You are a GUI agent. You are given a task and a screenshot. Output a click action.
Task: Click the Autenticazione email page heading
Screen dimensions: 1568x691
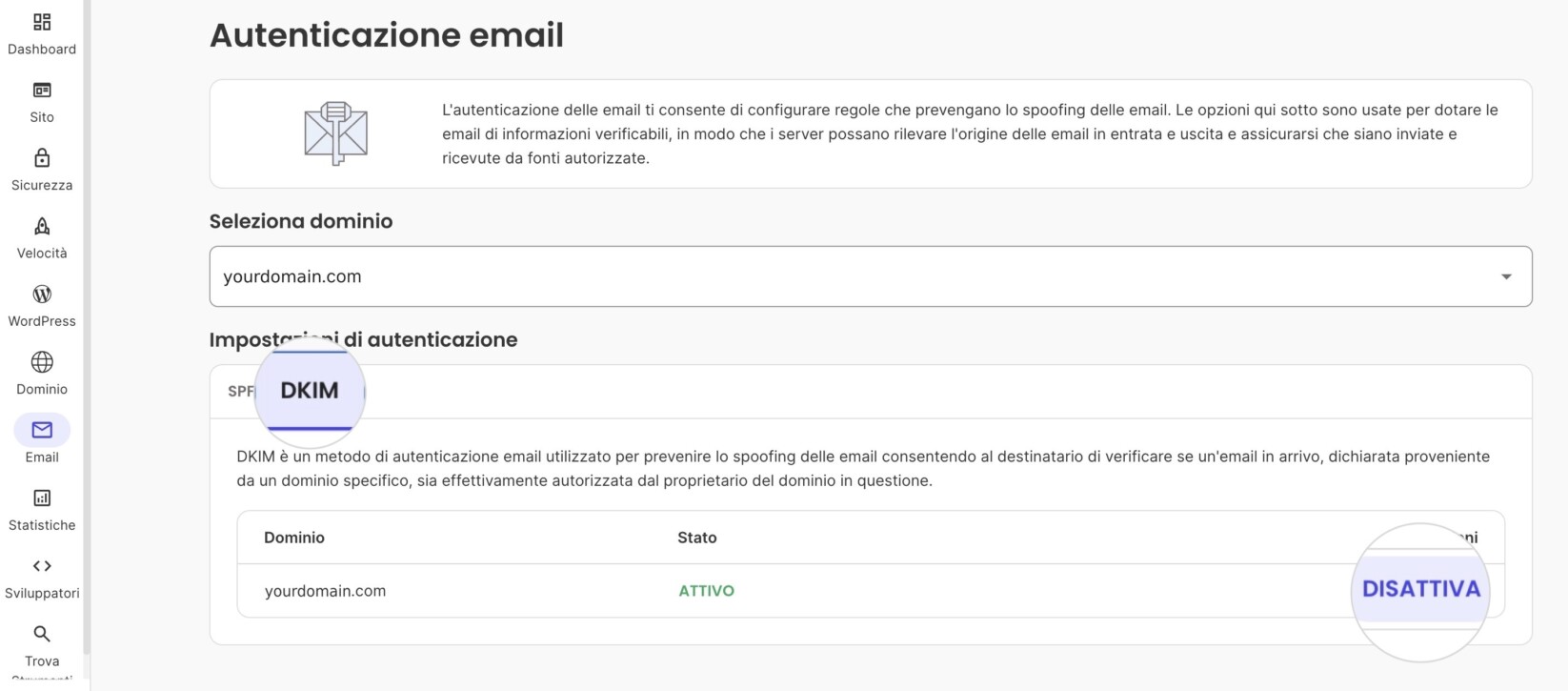387,35
